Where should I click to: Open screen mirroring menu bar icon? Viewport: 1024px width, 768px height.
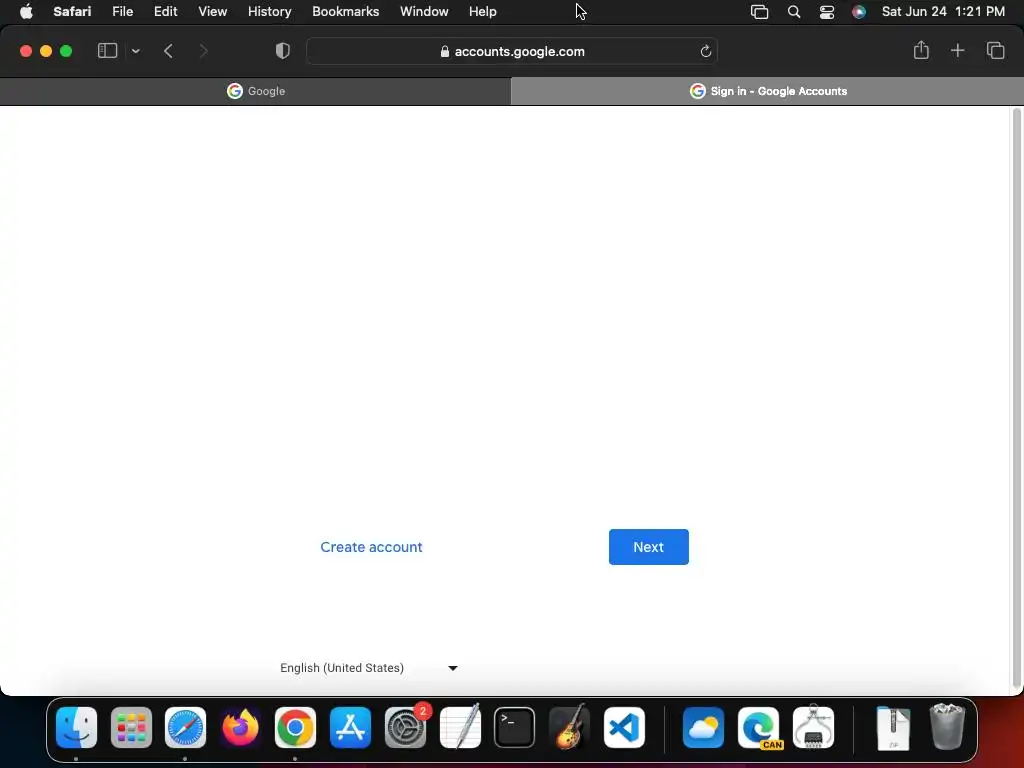(x=759, y=12)
